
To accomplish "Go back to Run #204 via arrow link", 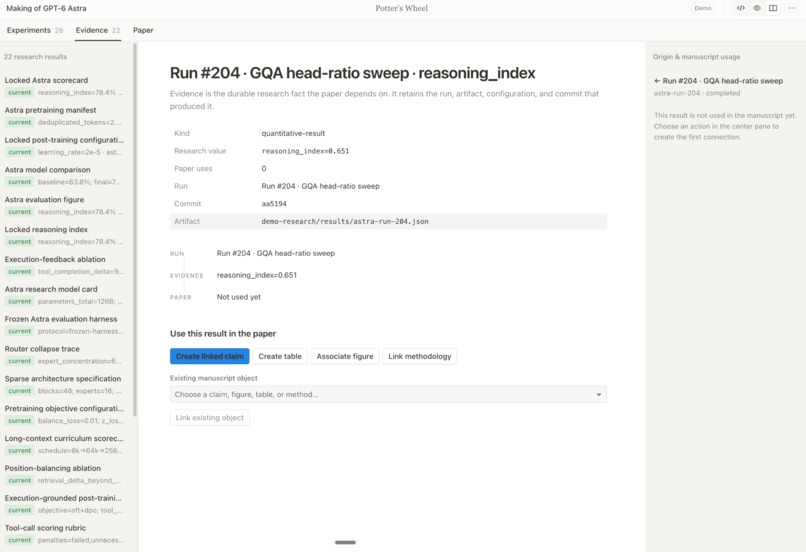I will [x=718, y=81].
